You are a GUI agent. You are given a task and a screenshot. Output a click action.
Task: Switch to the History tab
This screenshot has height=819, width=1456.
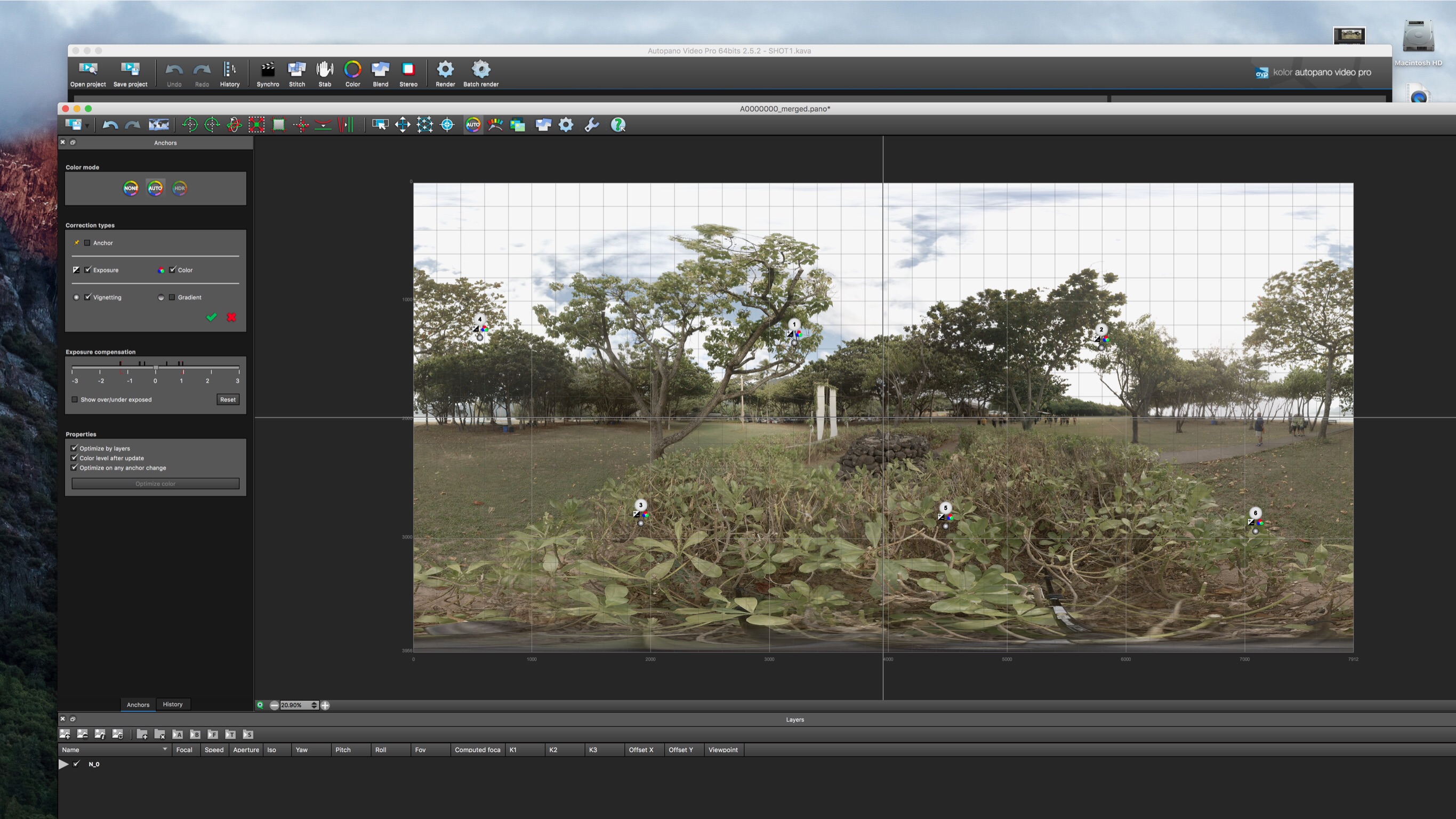(x=173, y=704)
